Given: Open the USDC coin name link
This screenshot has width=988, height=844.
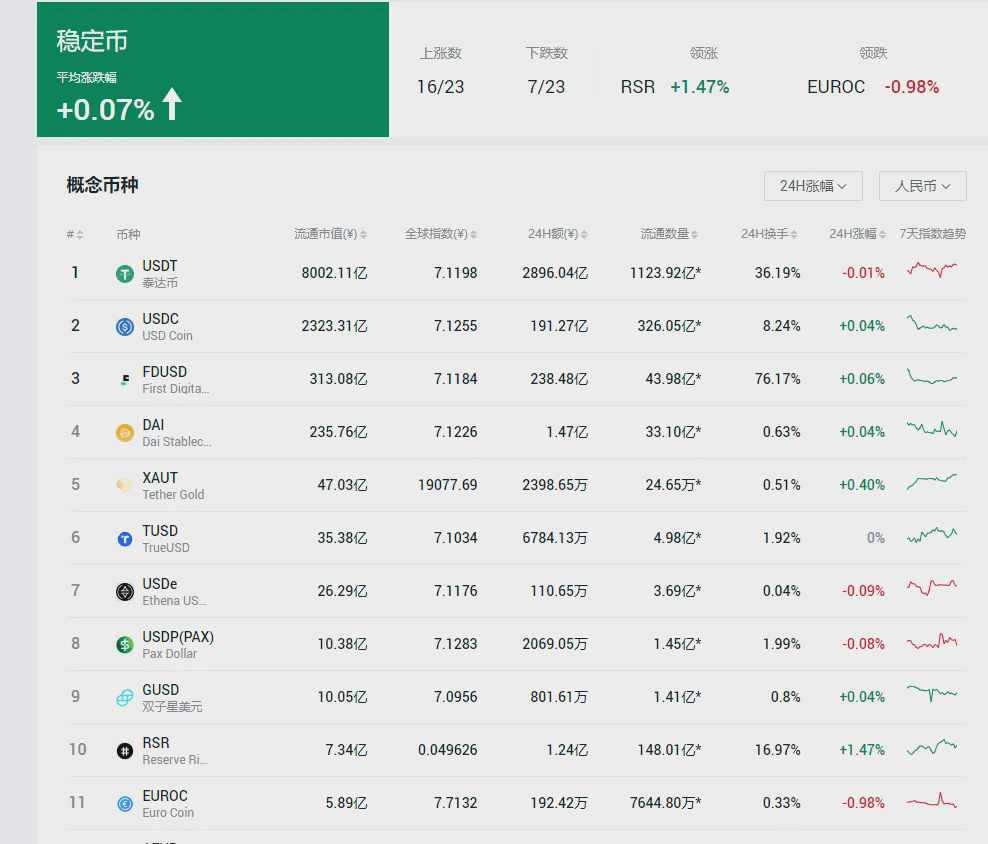Looking at the screenshot, I should tap(161, 318).
